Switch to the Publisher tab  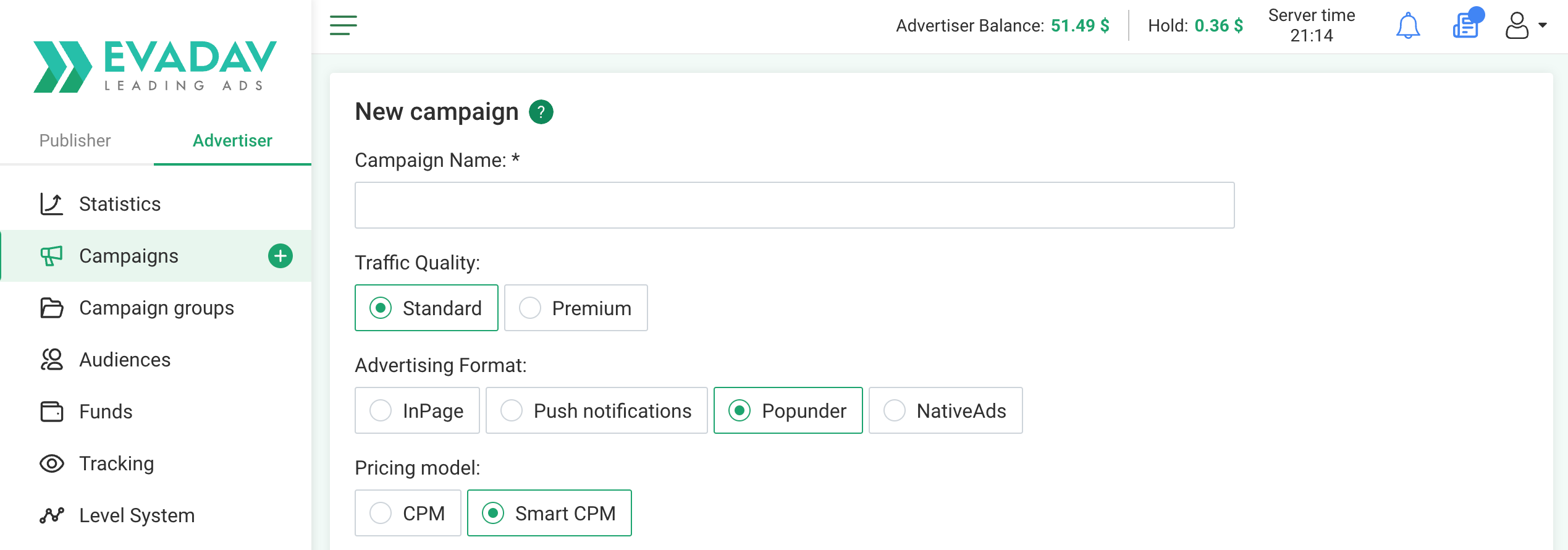click(x=75, y=140)
